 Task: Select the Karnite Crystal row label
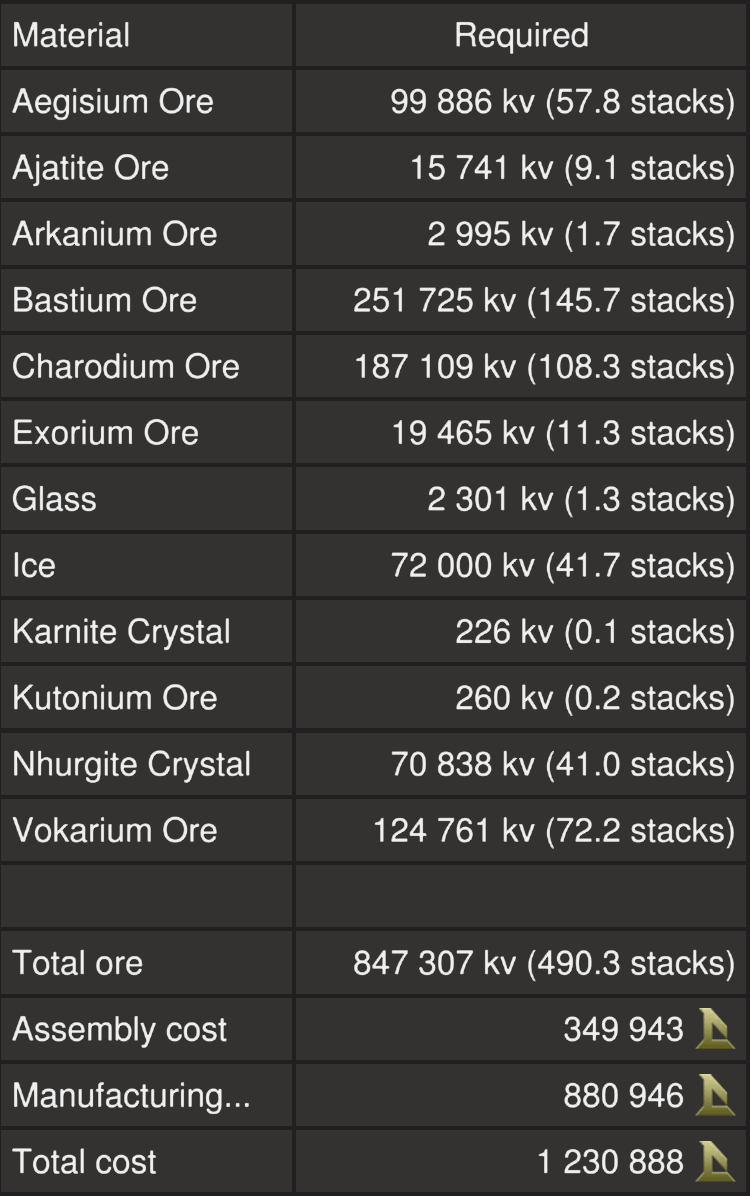coord(121,631)
